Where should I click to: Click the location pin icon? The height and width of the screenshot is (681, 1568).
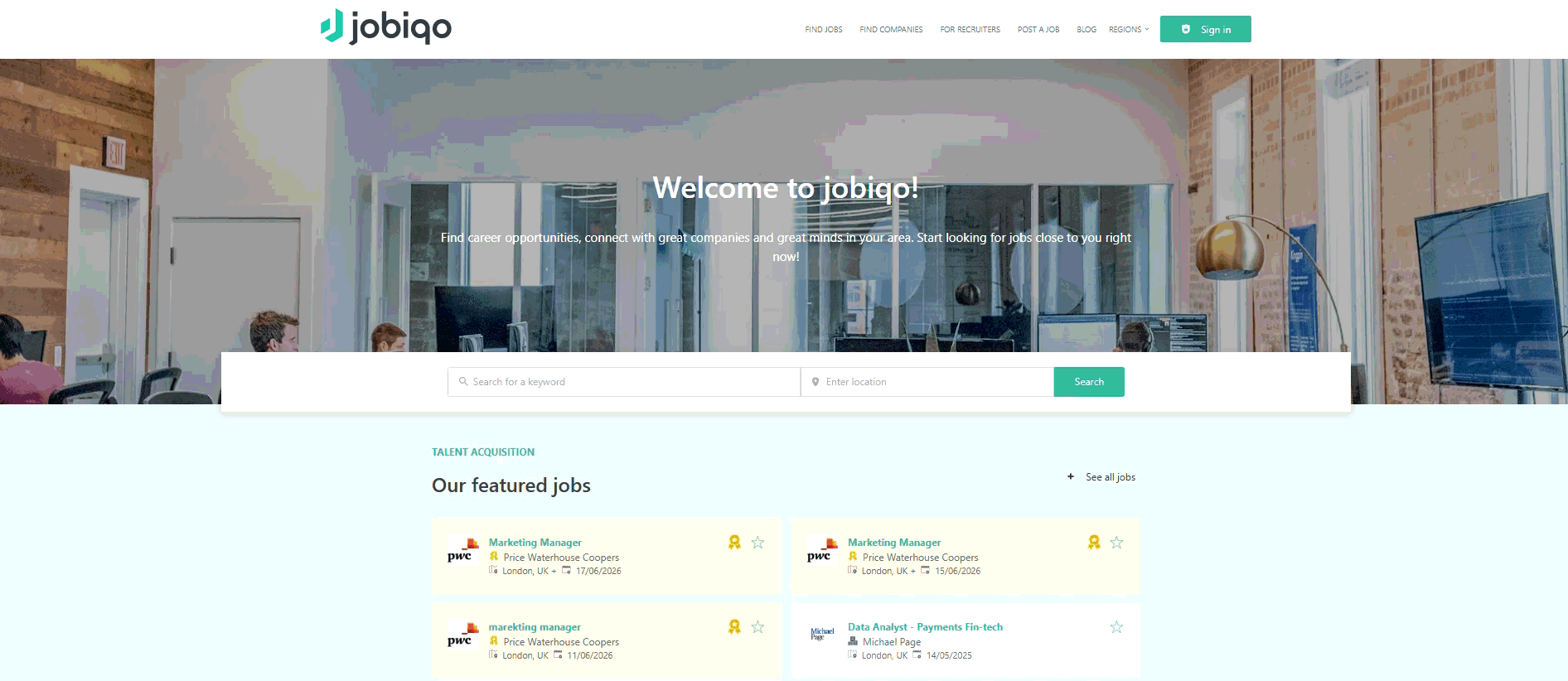point(815,382)
